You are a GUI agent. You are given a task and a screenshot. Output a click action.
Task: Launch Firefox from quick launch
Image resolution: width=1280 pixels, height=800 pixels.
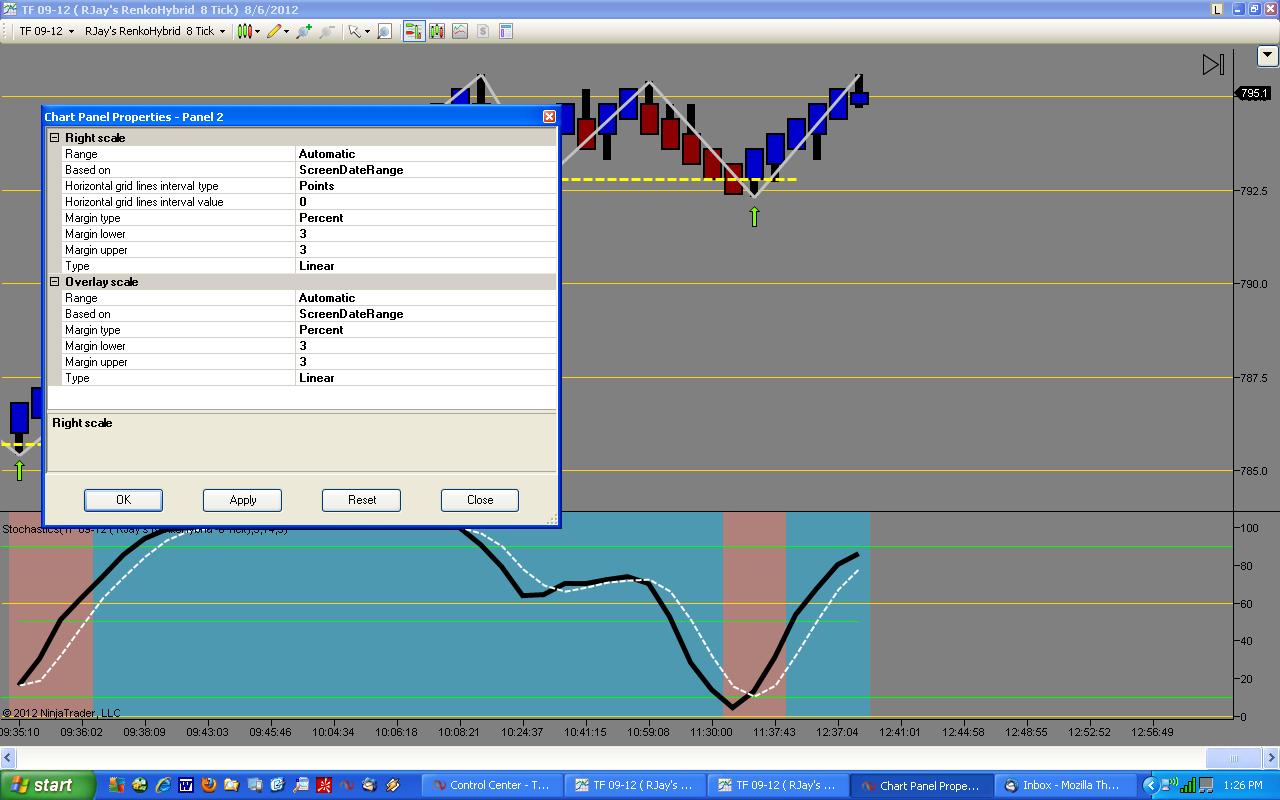208,785
